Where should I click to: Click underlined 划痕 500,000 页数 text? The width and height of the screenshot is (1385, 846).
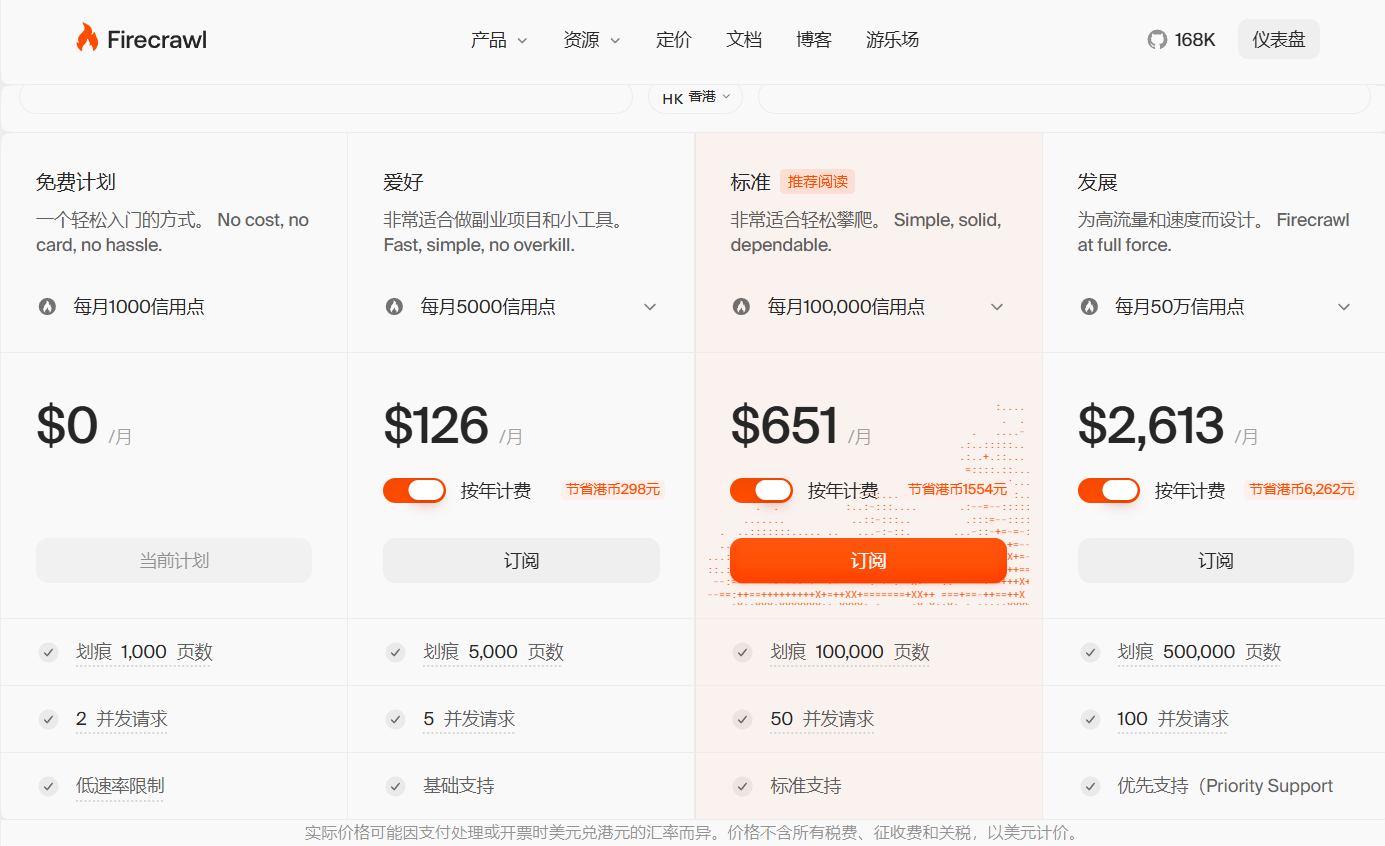(x=1199, y=653)
